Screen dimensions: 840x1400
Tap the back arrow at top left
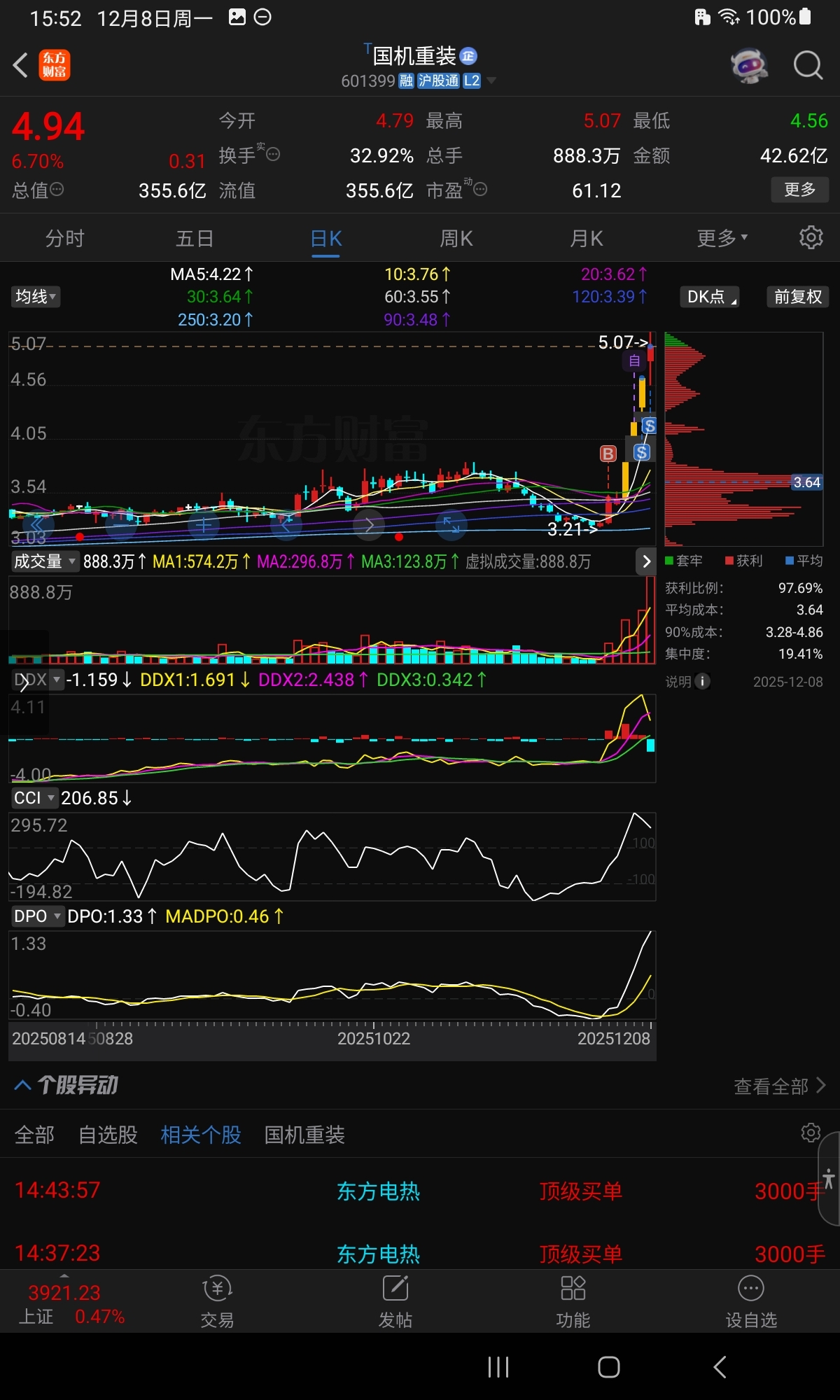click(x=21, y=66)
